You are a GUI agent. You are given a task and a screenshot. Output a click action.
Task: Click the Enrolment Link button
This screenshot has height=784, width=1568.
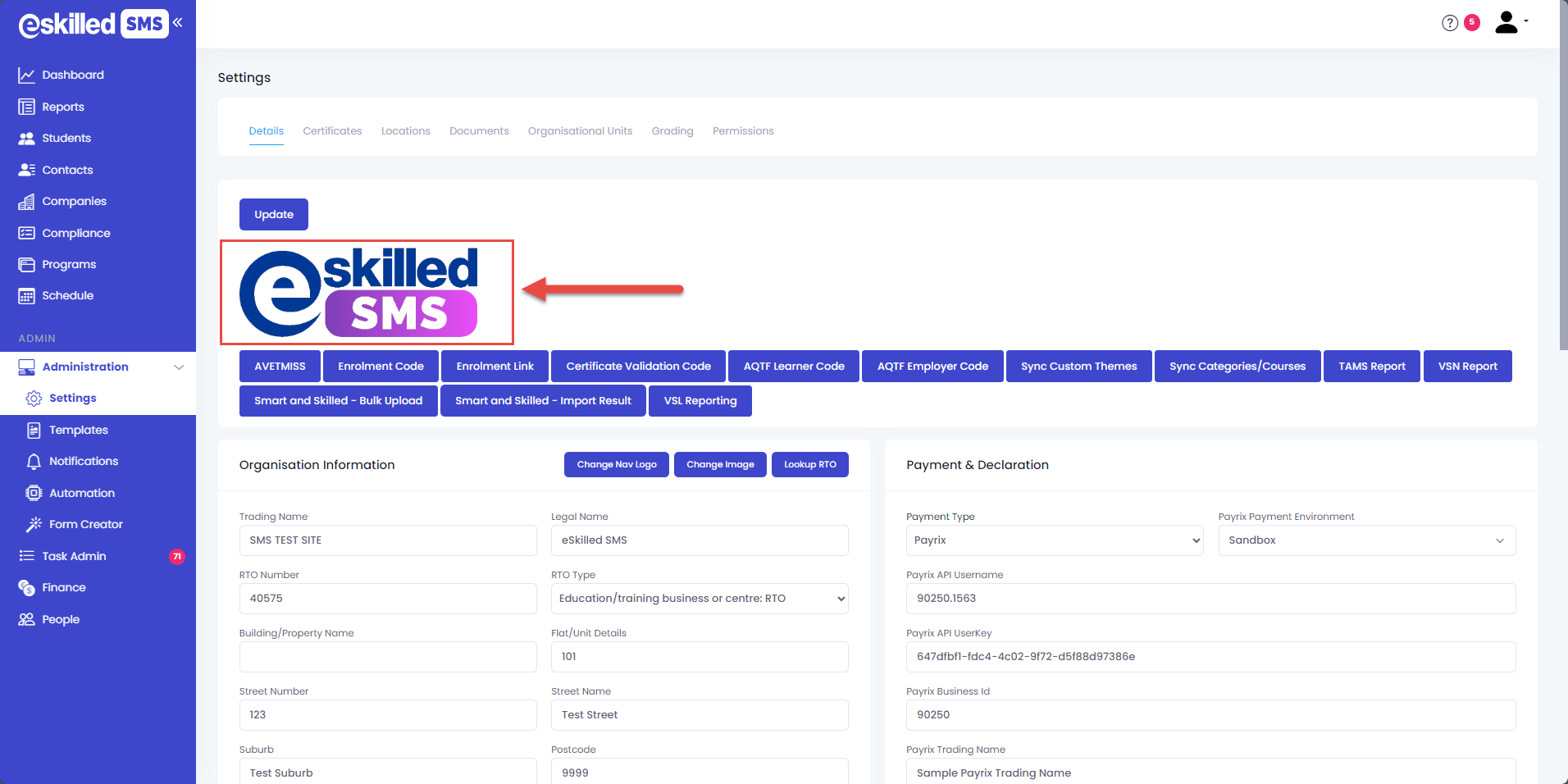coord(495,367)
